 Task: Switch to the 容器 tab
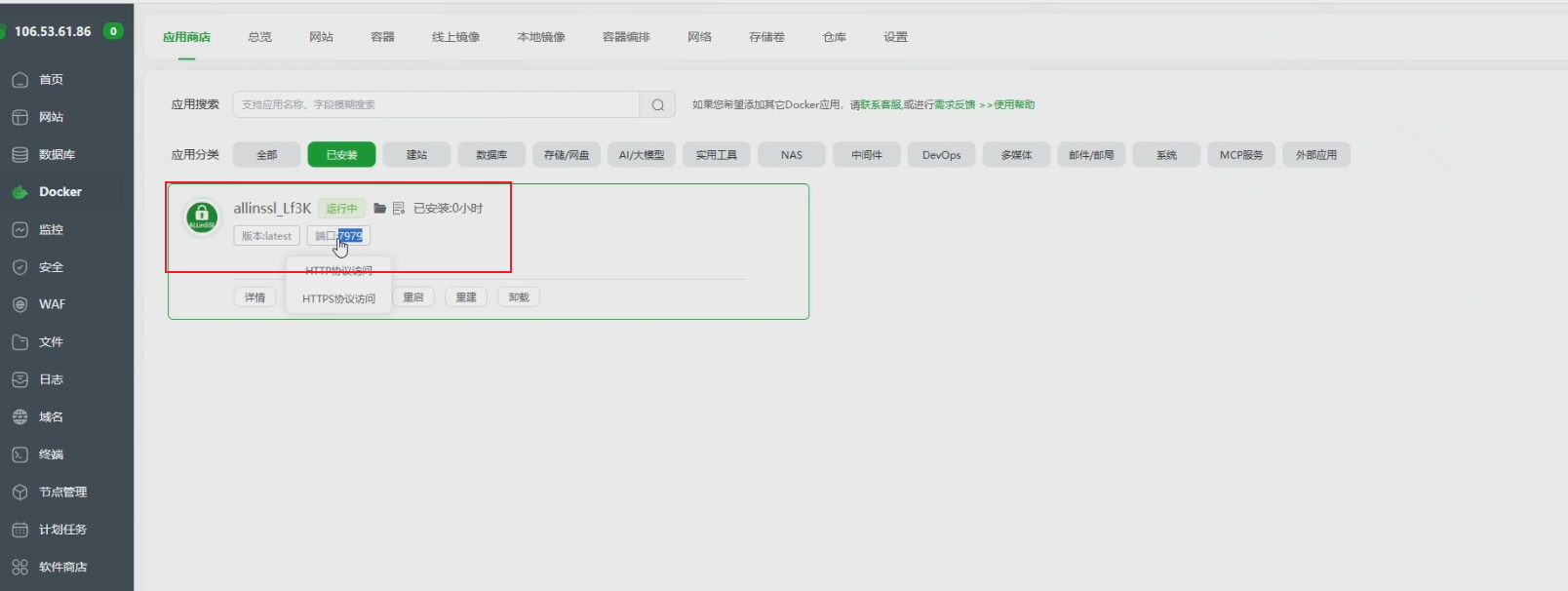[x=382, y=37]
